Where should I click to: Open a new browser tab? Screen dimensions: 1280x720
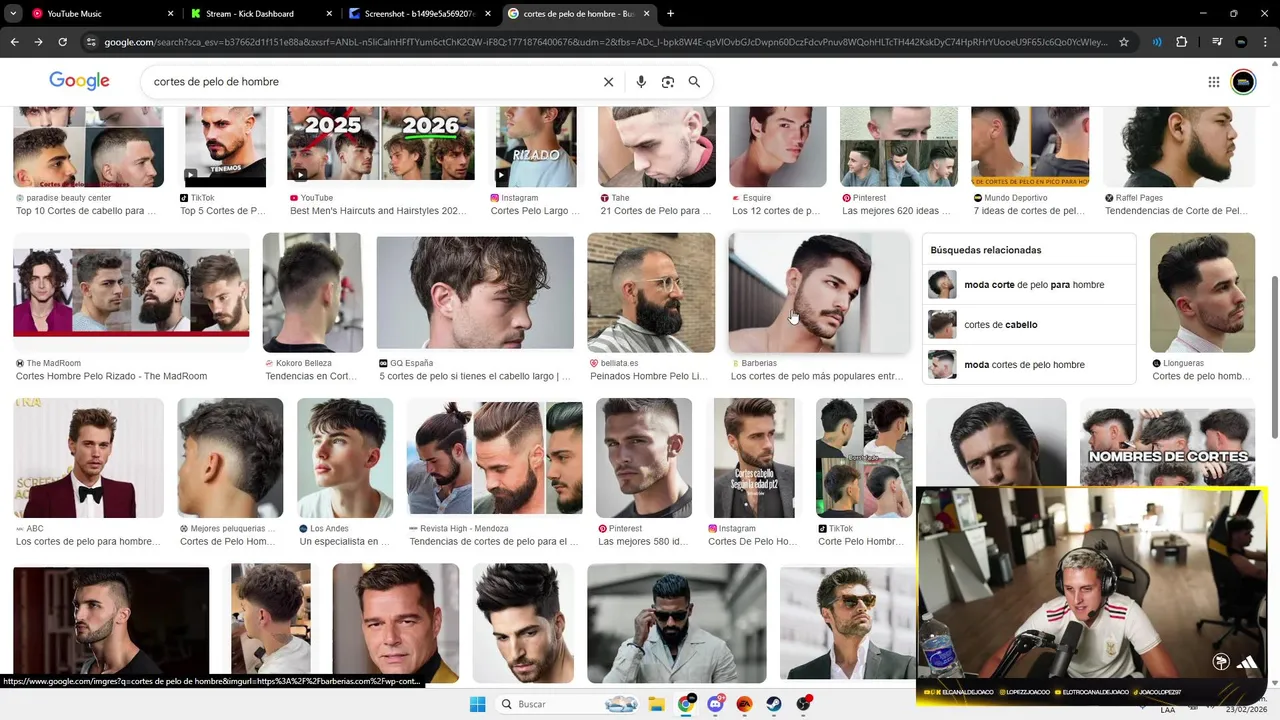tap(670, 14)
